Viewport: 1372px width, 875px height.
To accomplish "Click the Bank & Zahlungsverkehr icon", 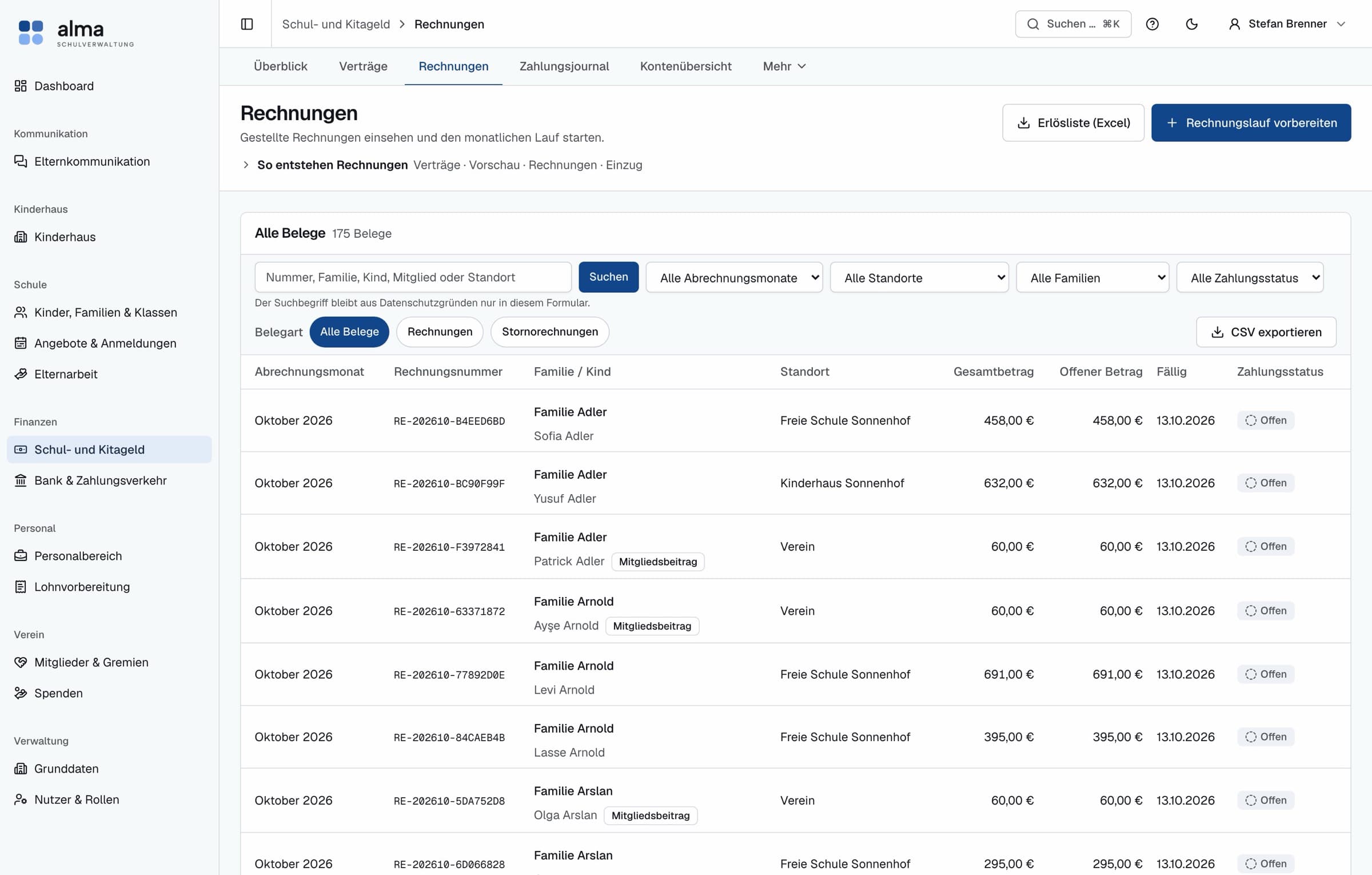I will (21, 480).
